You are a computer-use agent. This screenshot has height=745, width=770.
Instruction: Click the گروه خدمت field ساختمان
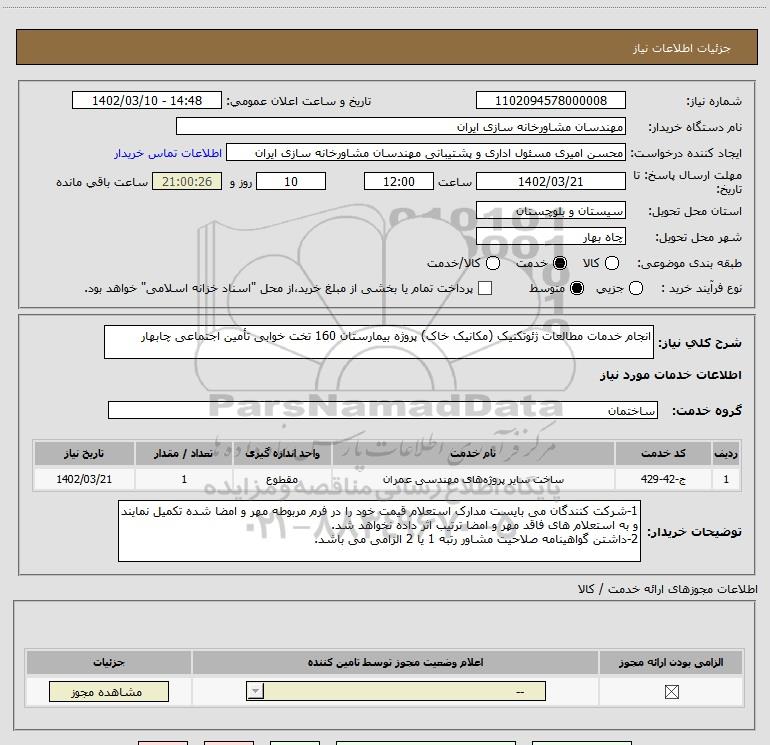(x=383, y=410)
